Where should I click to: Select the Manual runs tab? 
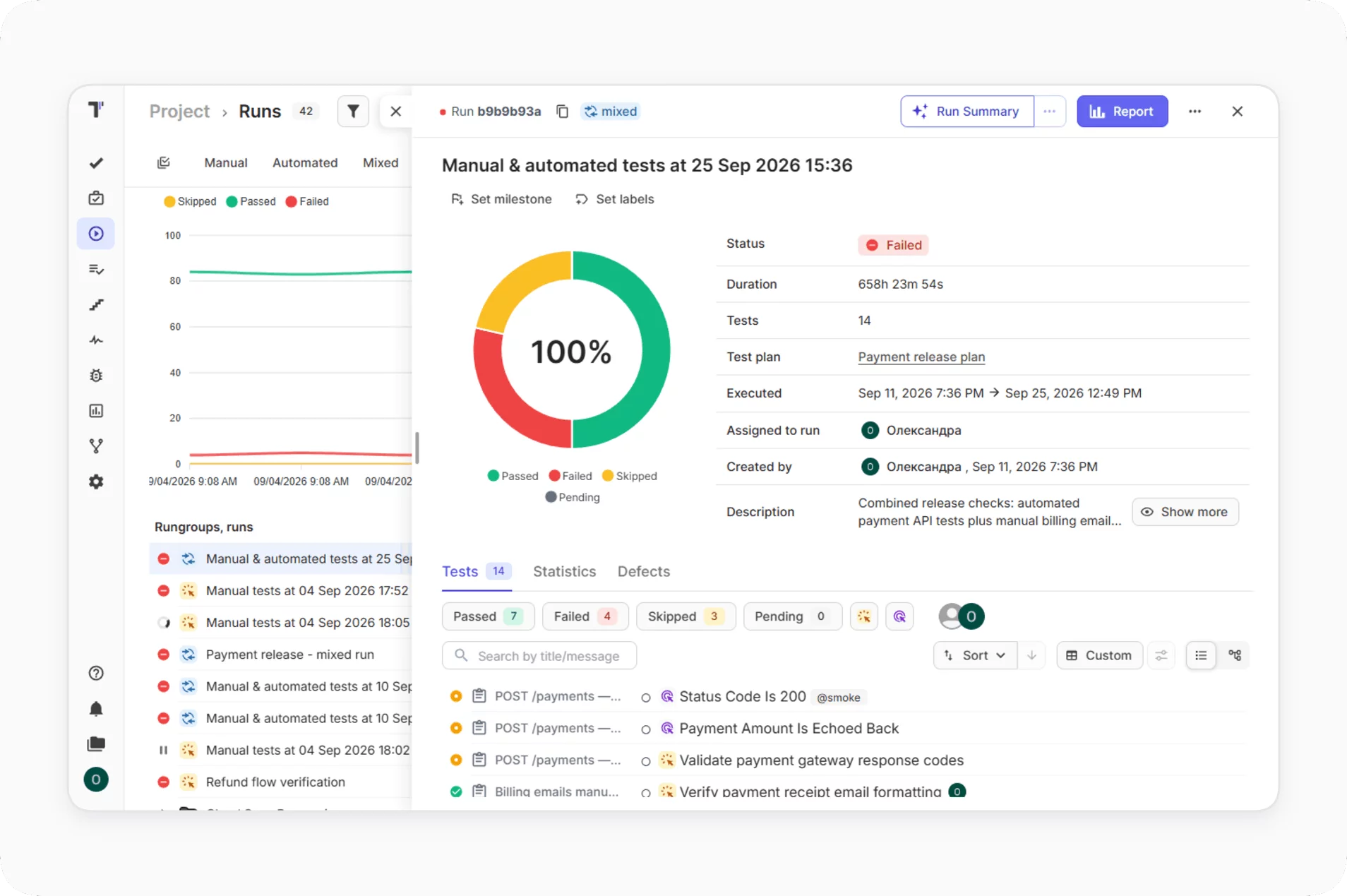[x=226, y=162]
